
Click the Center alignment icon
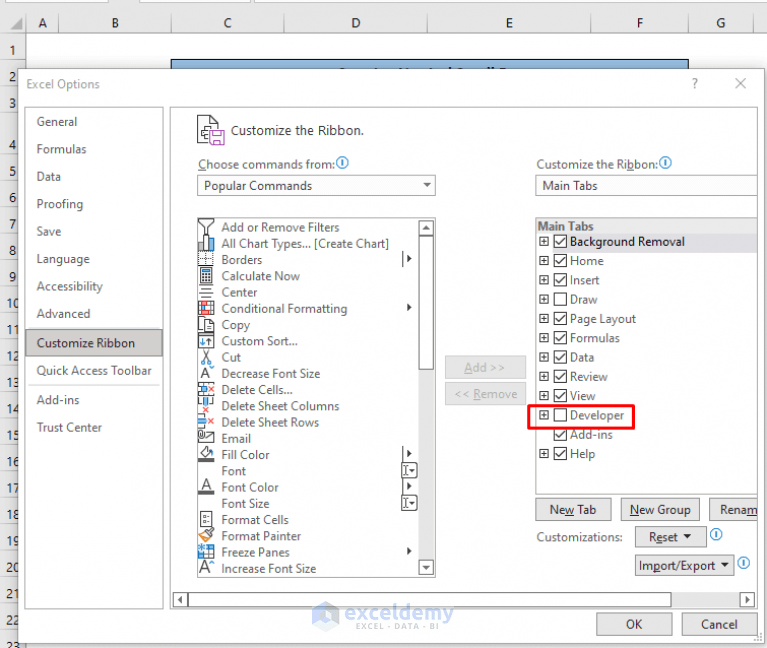point(206,292)
